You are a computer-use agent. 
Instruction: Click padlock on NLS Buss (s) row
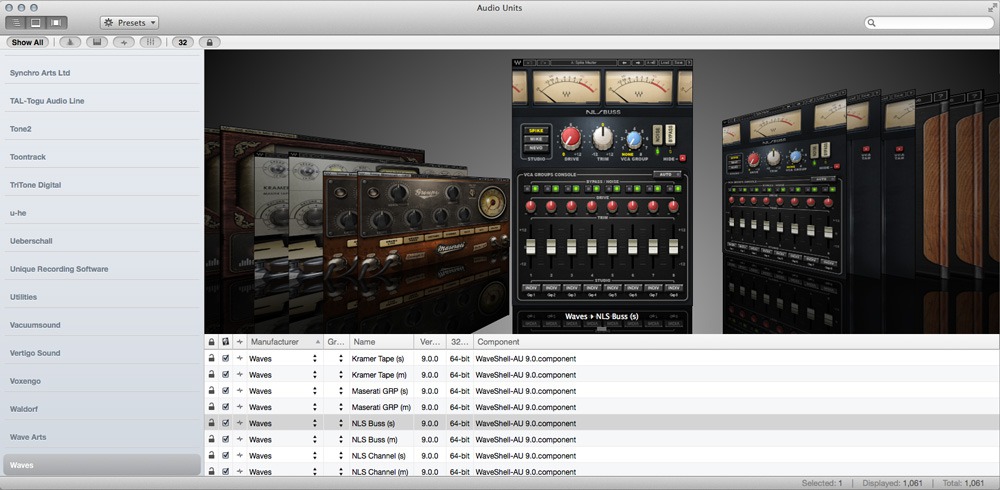[x=211, y=423]
